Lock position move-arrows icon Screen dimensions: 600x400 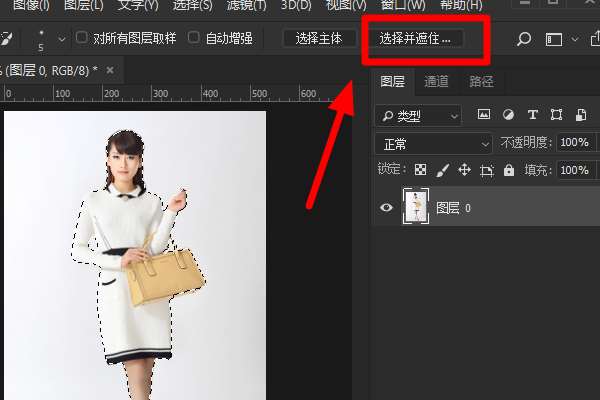click(464, 170)
